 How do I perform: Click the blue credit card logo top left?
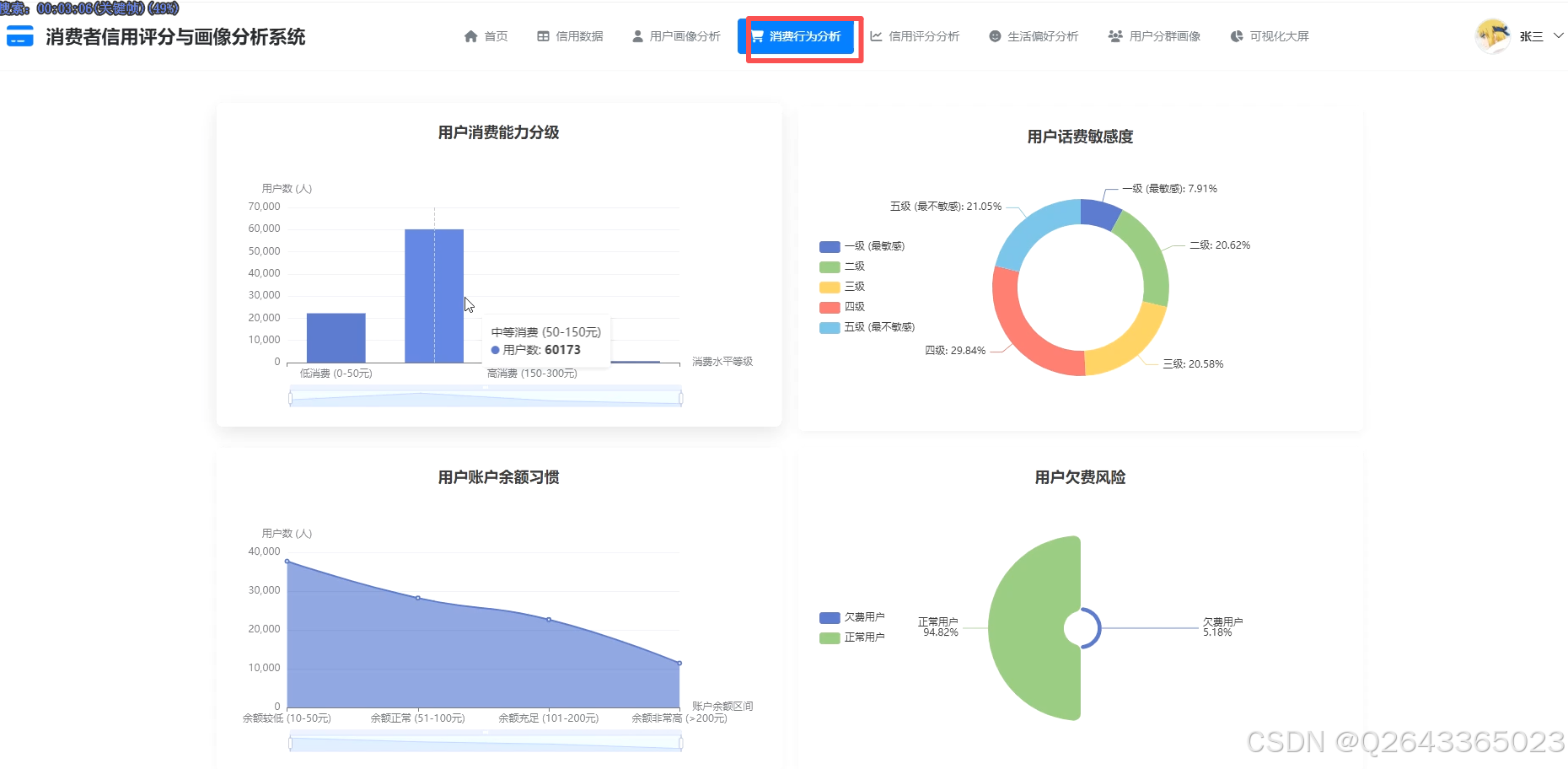(19, 36)
